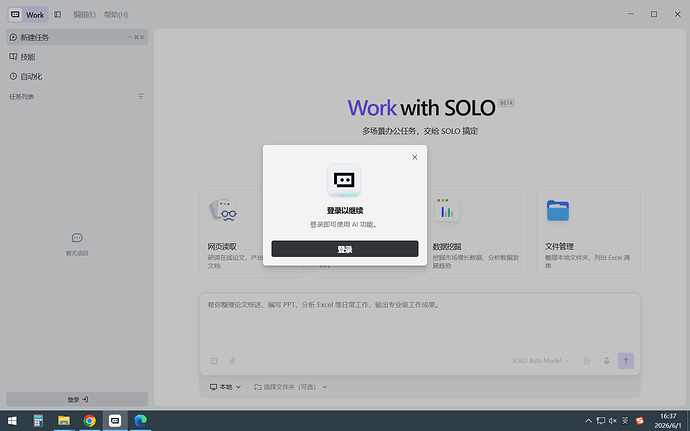This screenshot has width=690, height=431.
Task: Open the Windows Start menu
Action: click(x=12, y=421)
